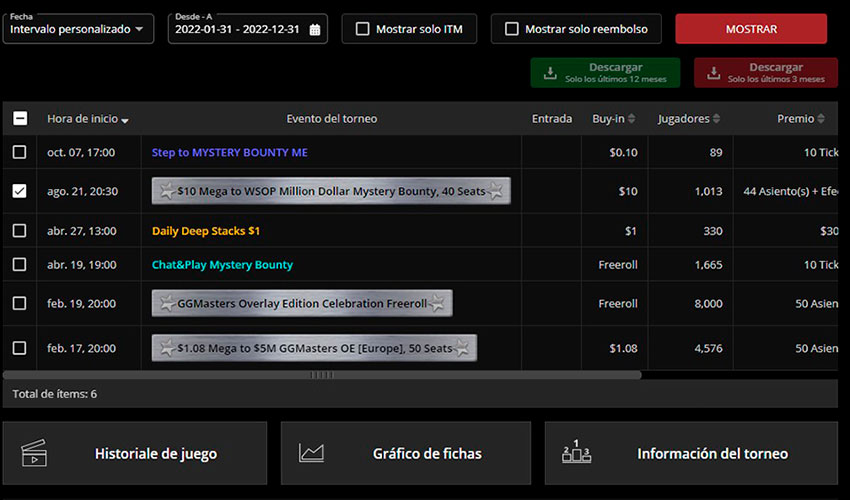This screenshot has height=500, width=850.
Task: Select the ago. 21, 20:30 start time
Action: point(82,191)
